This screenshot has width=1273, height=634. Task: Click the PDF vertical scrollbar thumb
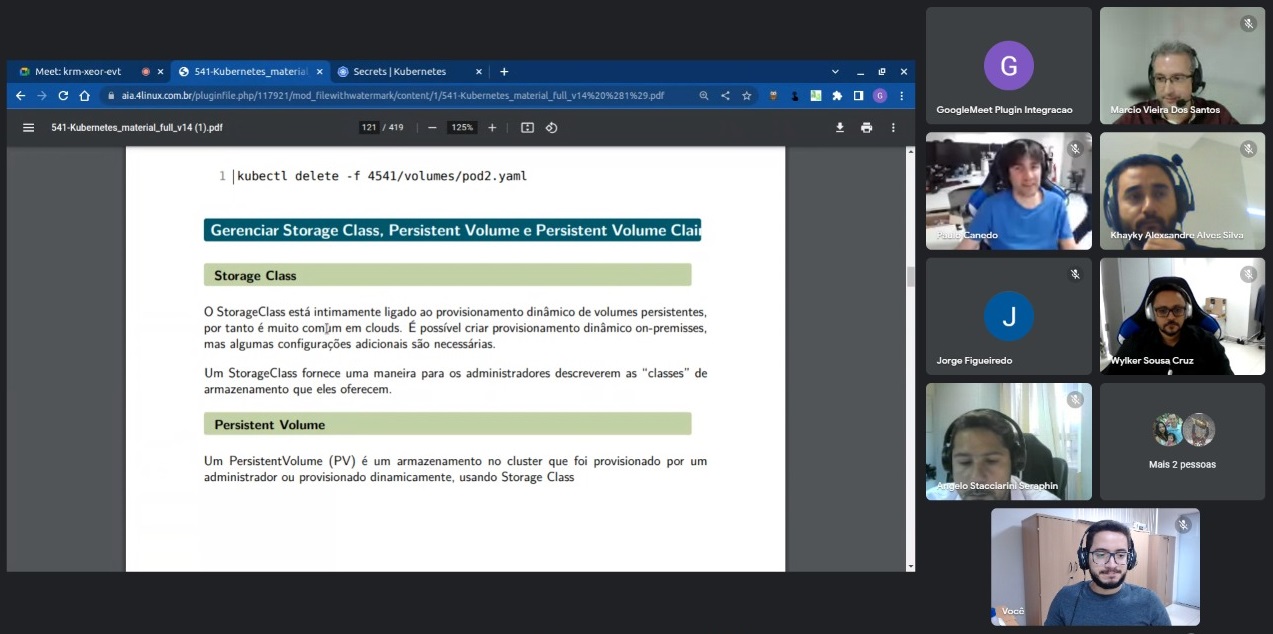click(910, 277)
